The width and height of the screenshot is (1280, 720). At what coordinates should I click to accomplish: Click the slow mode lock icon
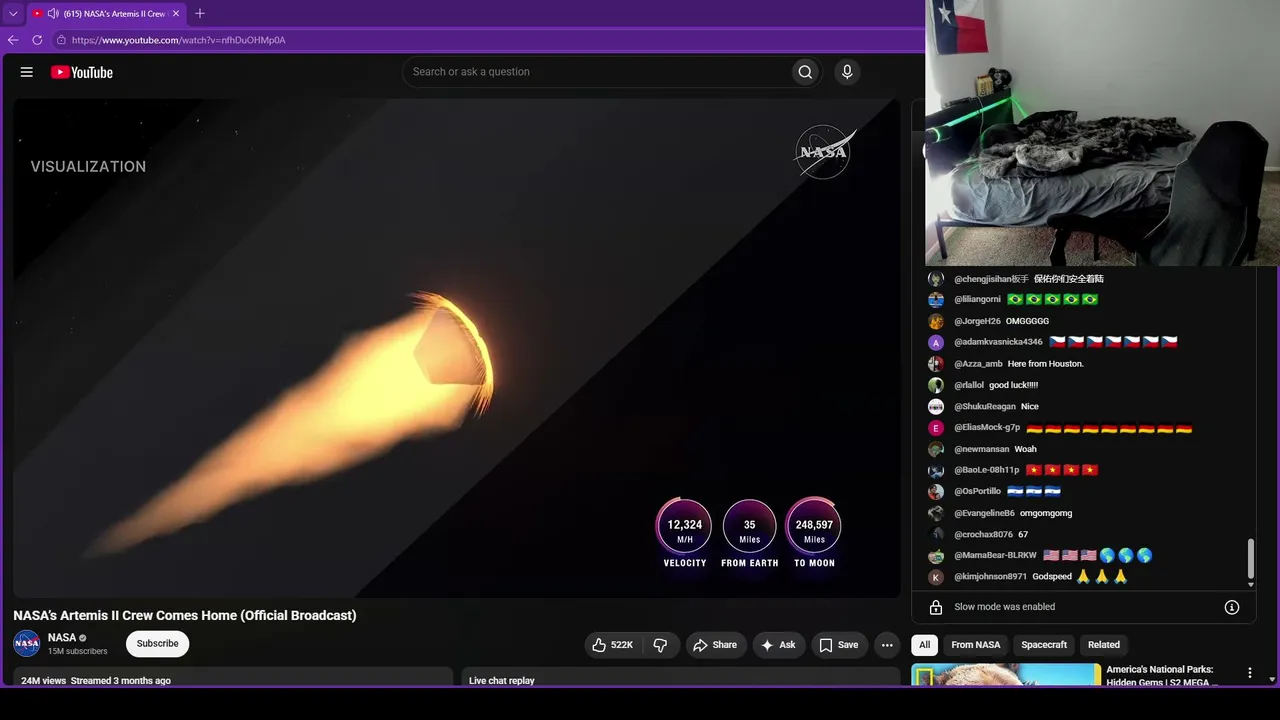click(936, 607)
